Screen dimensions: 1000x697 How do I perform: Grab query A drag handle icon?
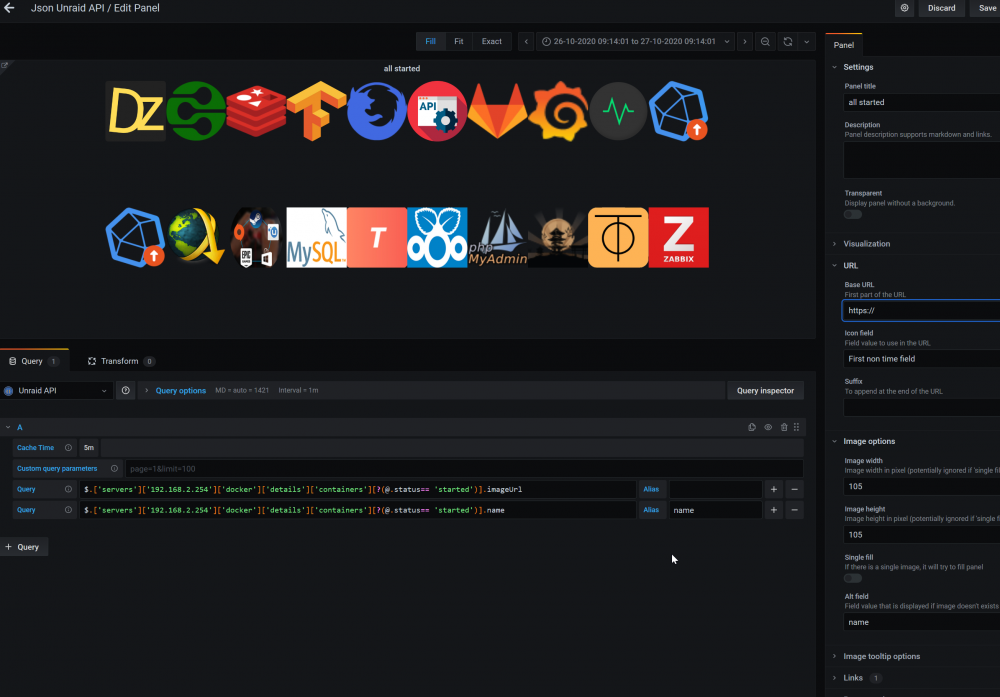[x=797, y=427]
